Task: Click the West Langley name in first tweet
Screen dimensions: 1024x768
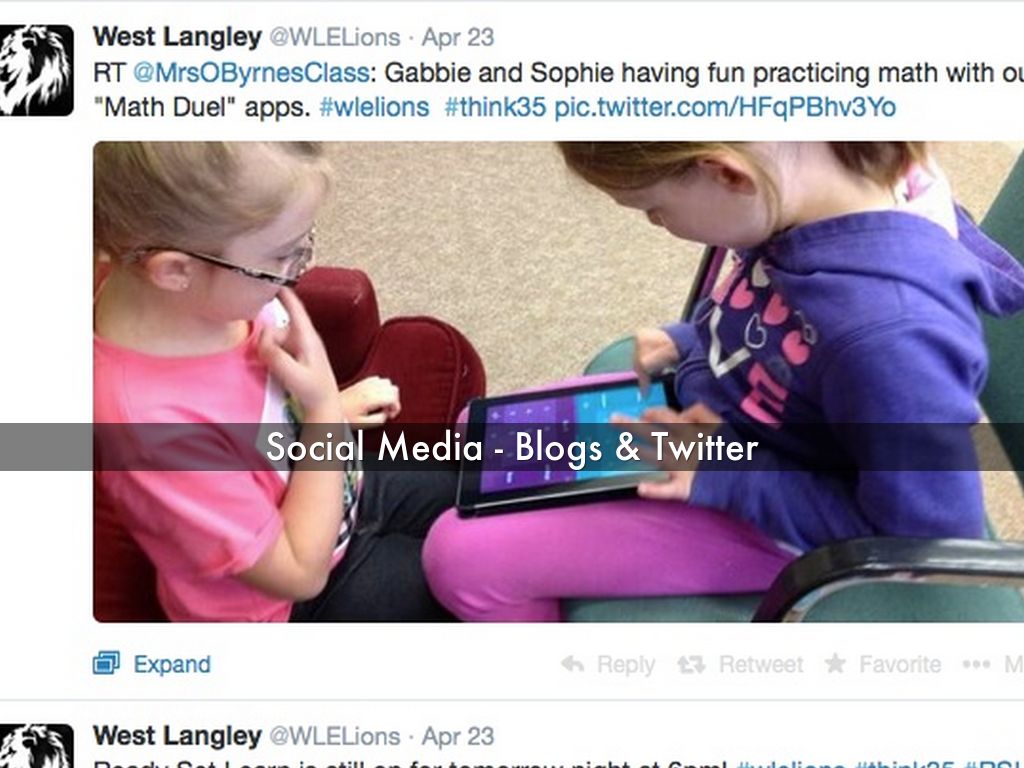Action: point(178,37)
